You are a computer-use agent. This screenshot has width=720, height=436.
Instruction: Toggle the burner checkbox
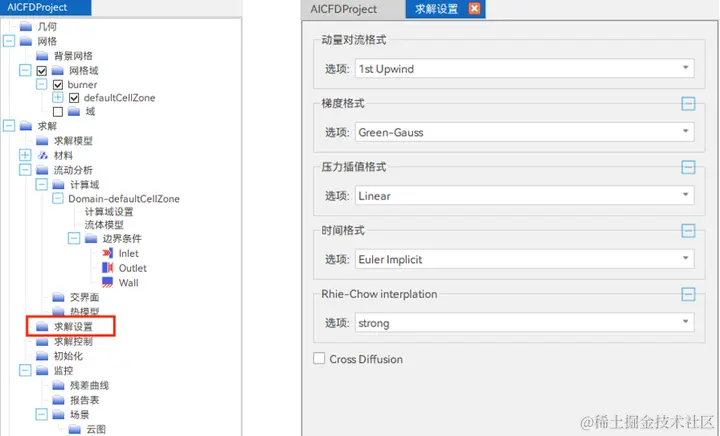tap(58, 85)
